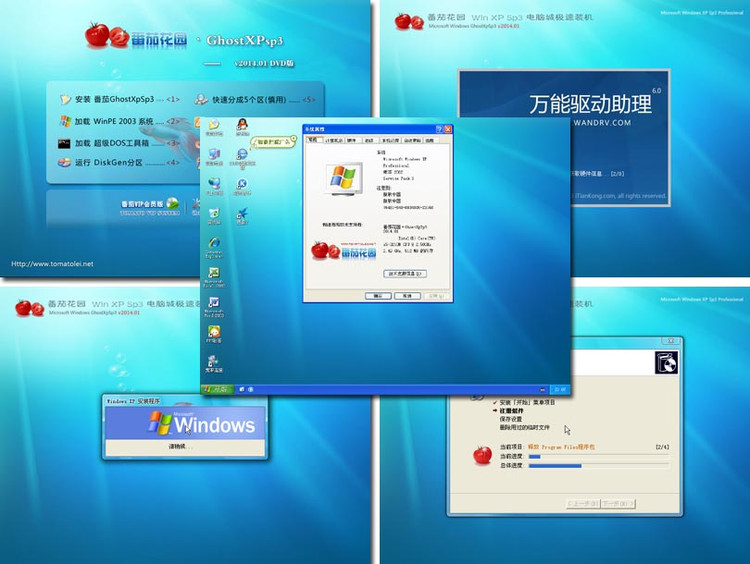
Task: Select 加载 WinPE 2003 系统 option
Action: point(127,122)
